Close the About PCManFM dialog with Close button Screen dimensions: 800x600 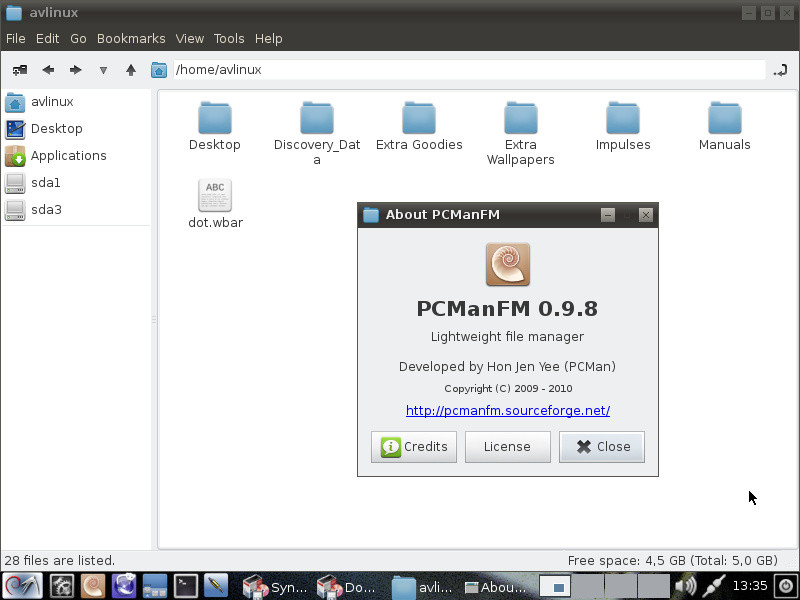(x=602, y=447)
